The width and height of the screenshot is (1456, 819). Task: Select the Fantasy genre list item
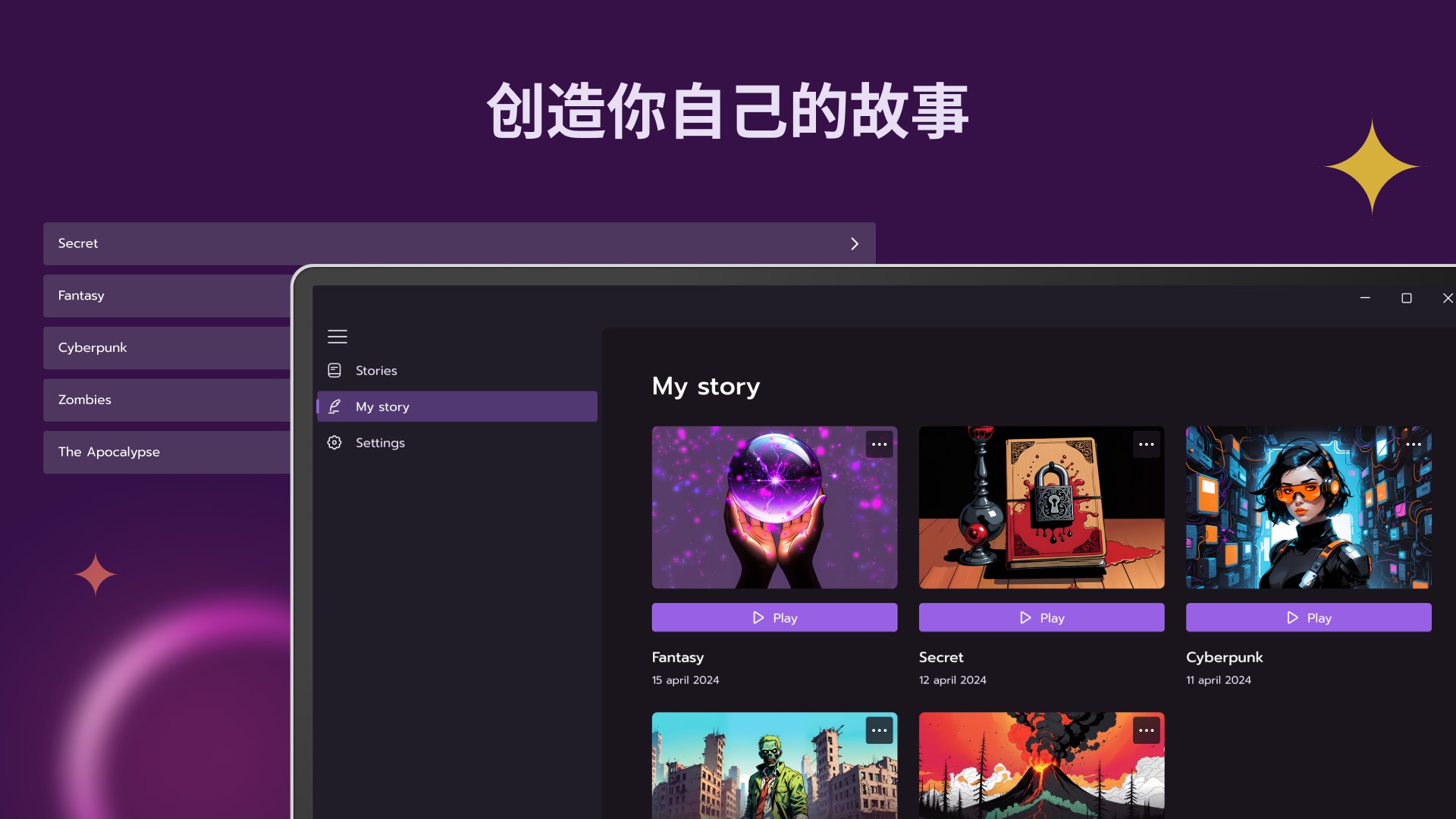[167, 296]
